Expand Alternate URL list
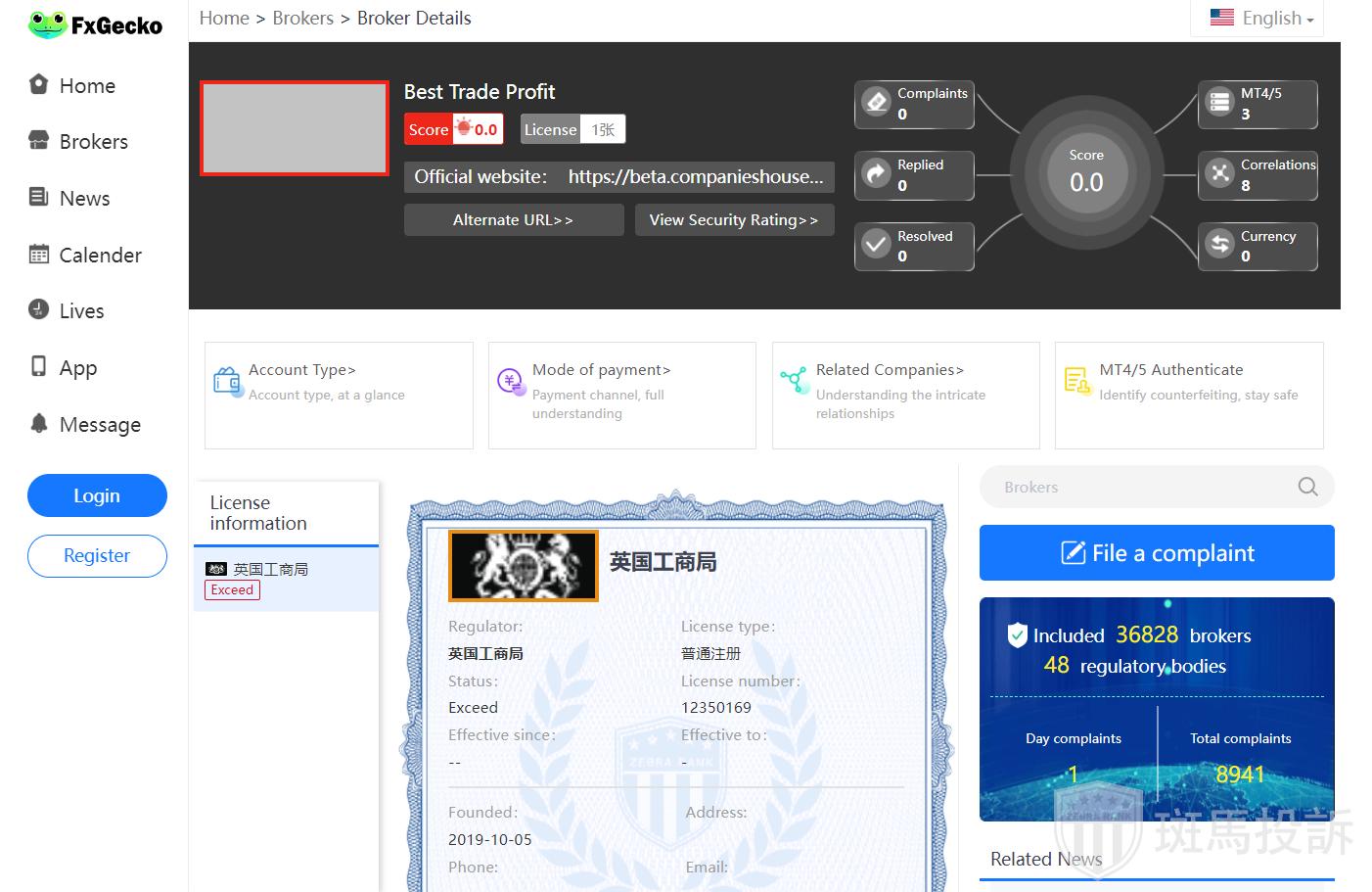The height and width of the screenshot is (892, 1372). pyautogui.click(x=513, y=220)
